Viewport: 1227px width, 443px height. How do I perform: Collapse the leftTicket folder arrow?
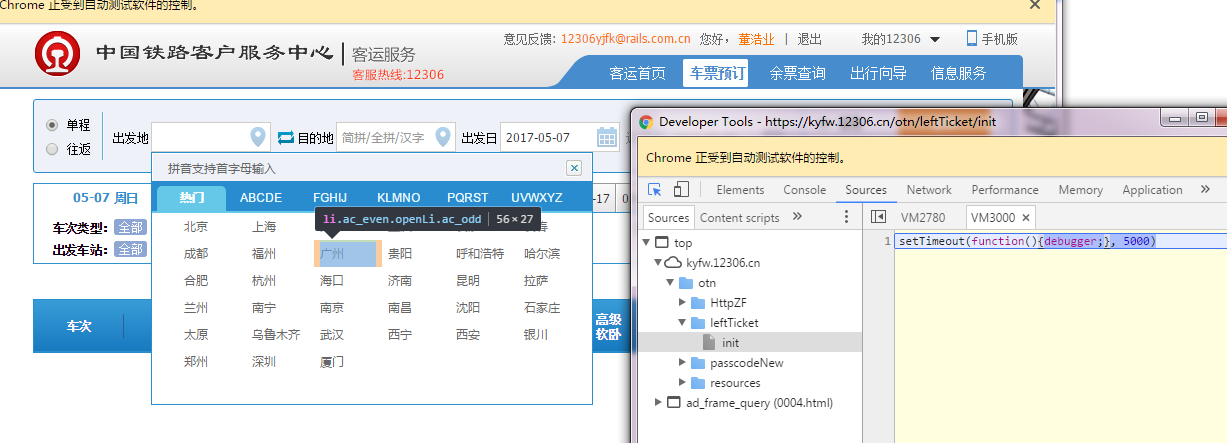[683, 323]
